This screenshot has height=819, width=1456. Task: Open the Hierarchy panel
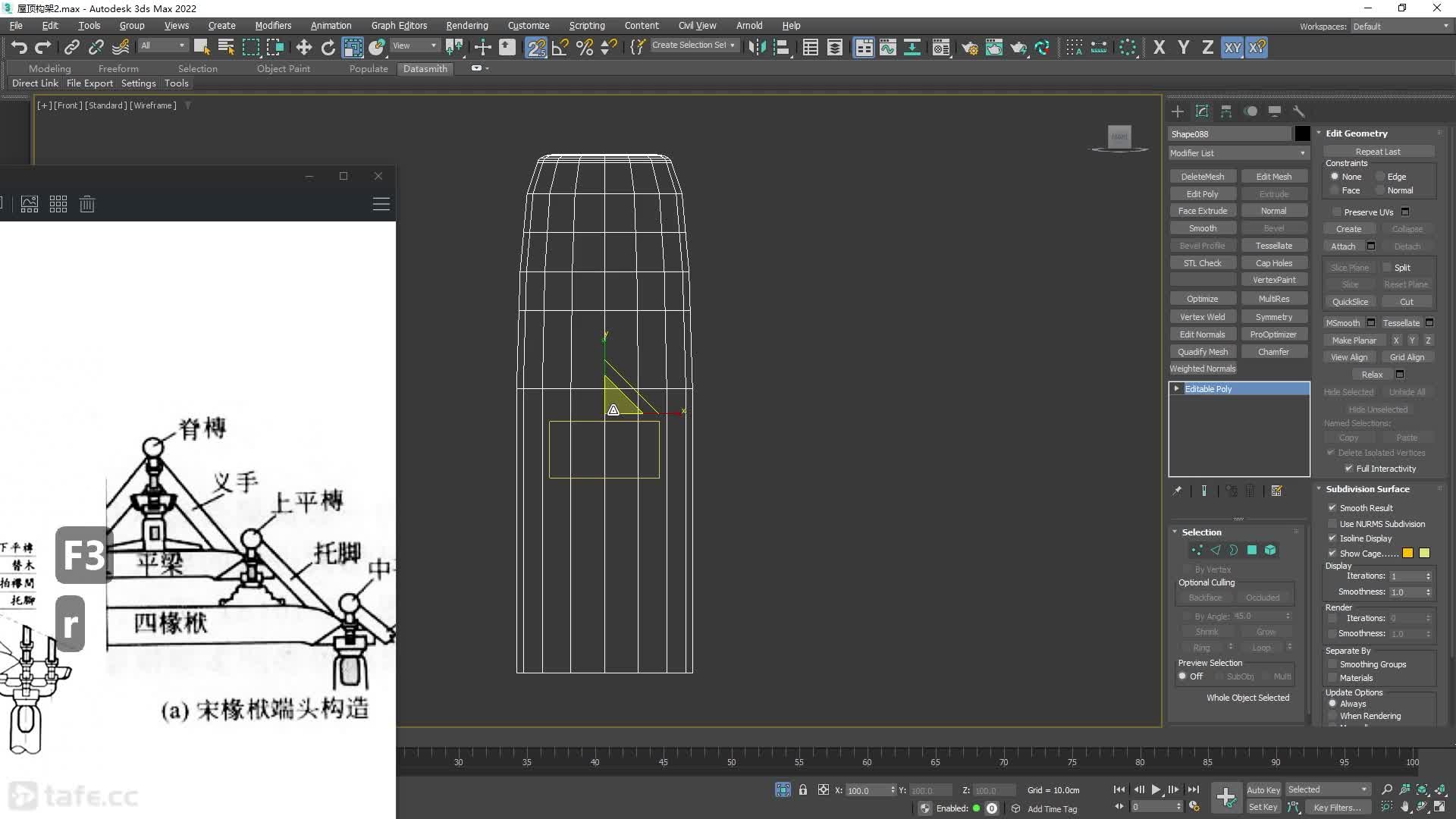pyautogui.click(x=1226, y=111)
